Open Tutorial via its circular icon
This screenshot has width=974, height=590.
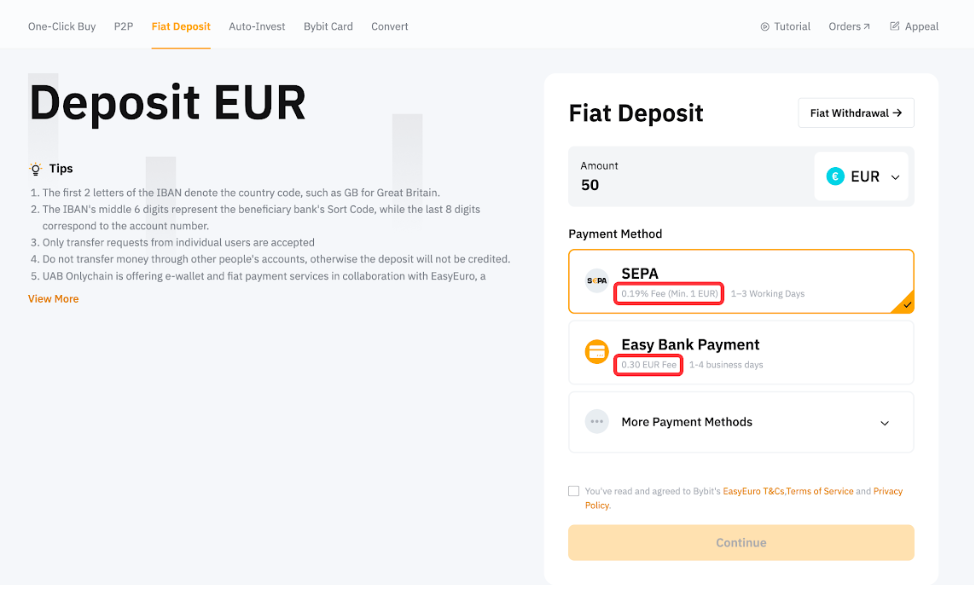765,26
